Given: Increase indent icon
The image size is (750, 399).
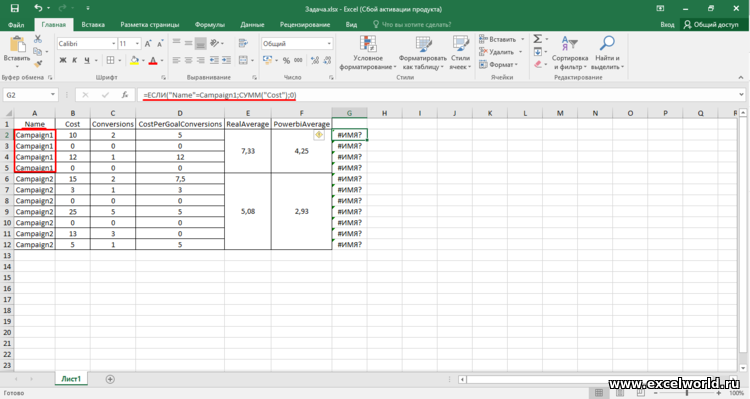Looking at the screenshot, I should pyautogui.click(x=226, y=60).
